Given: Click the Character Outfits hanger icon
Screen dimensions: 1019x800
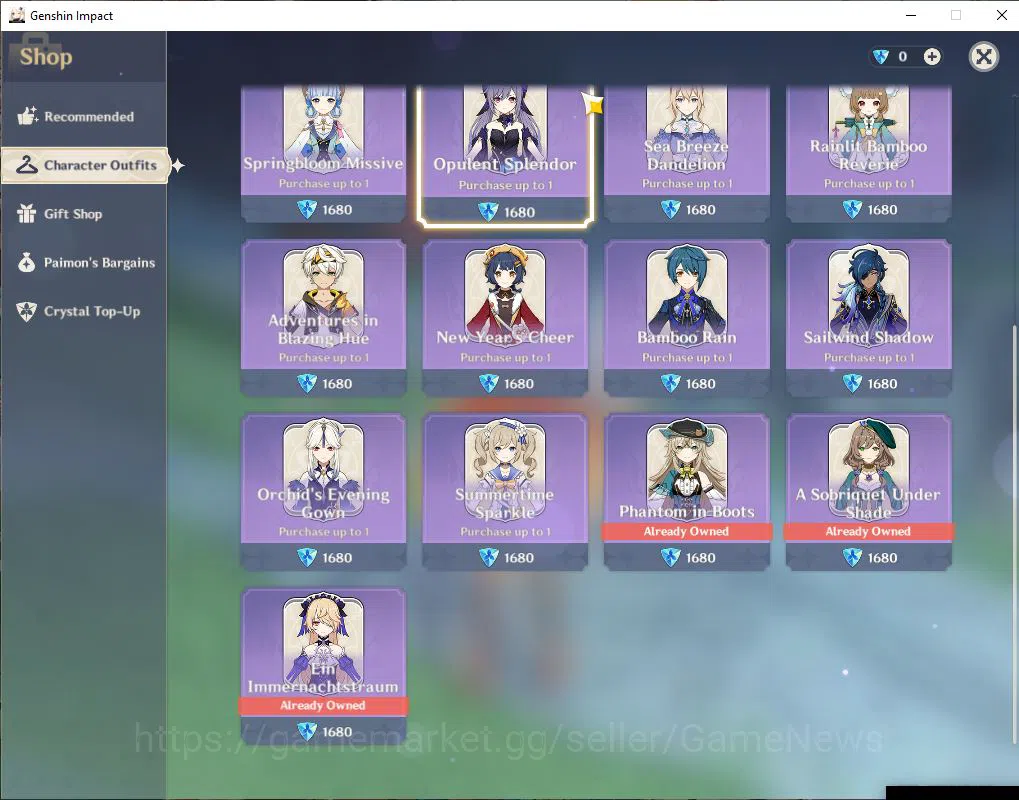Looking at the screenshot, I should (x=27, y=165).
